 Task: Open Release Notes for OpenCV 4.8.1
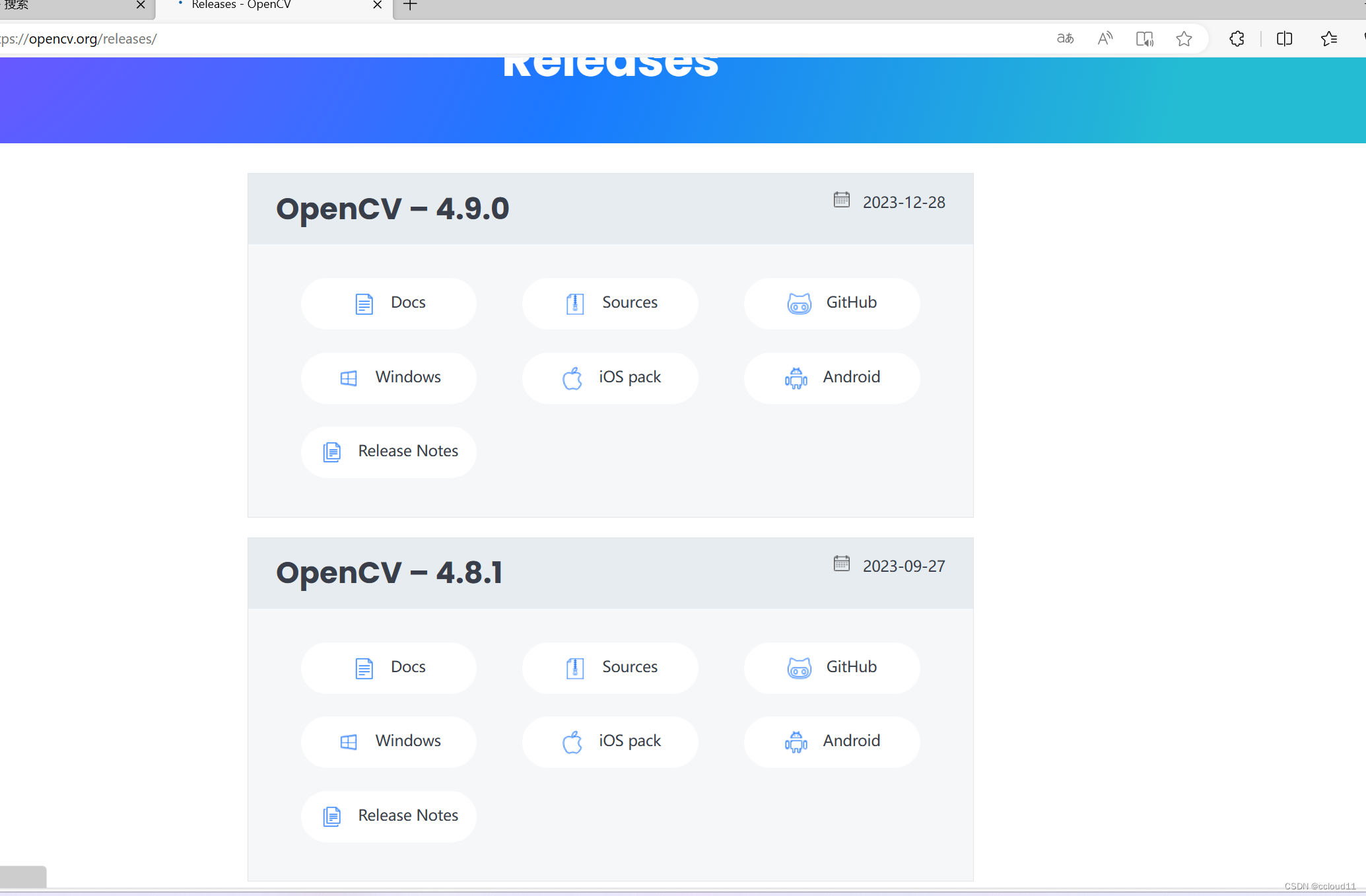click(x=390, y=814)
